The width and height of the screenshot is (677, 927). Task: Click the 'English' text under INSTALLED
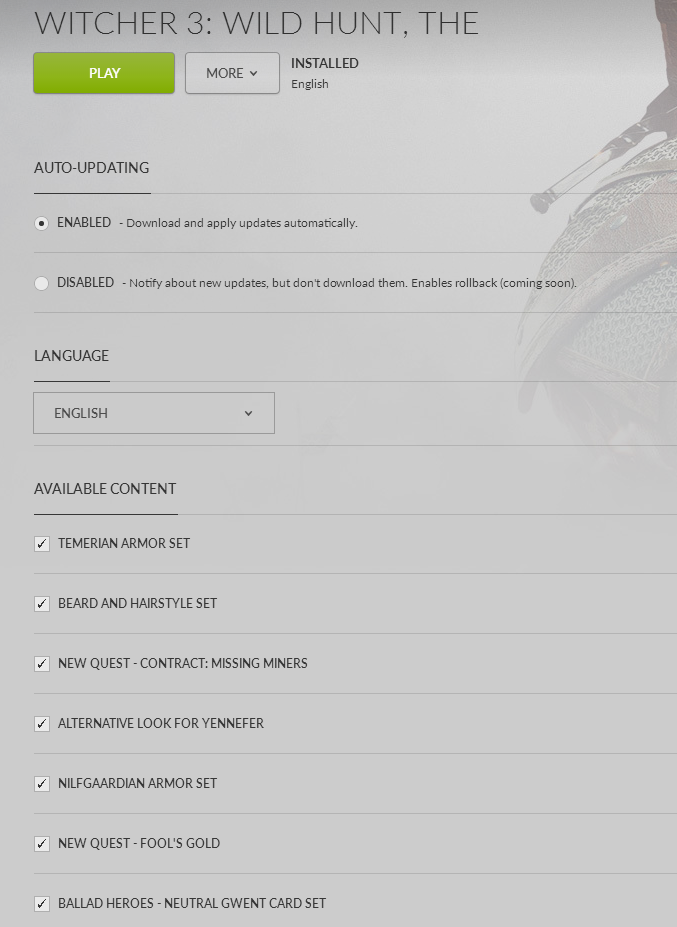(310, 84)
